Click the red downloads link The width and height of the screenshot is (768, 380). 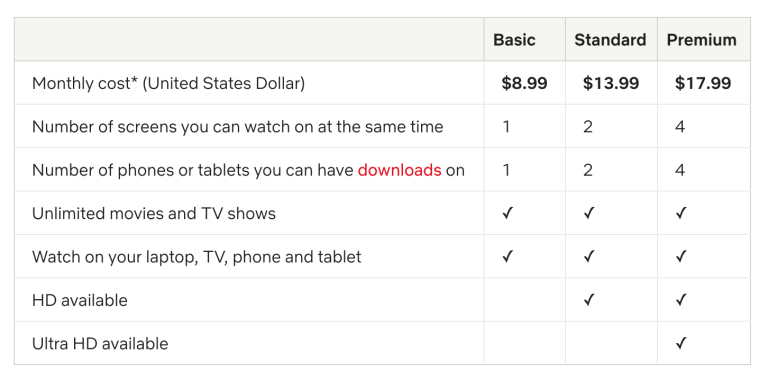coord(399,170)
